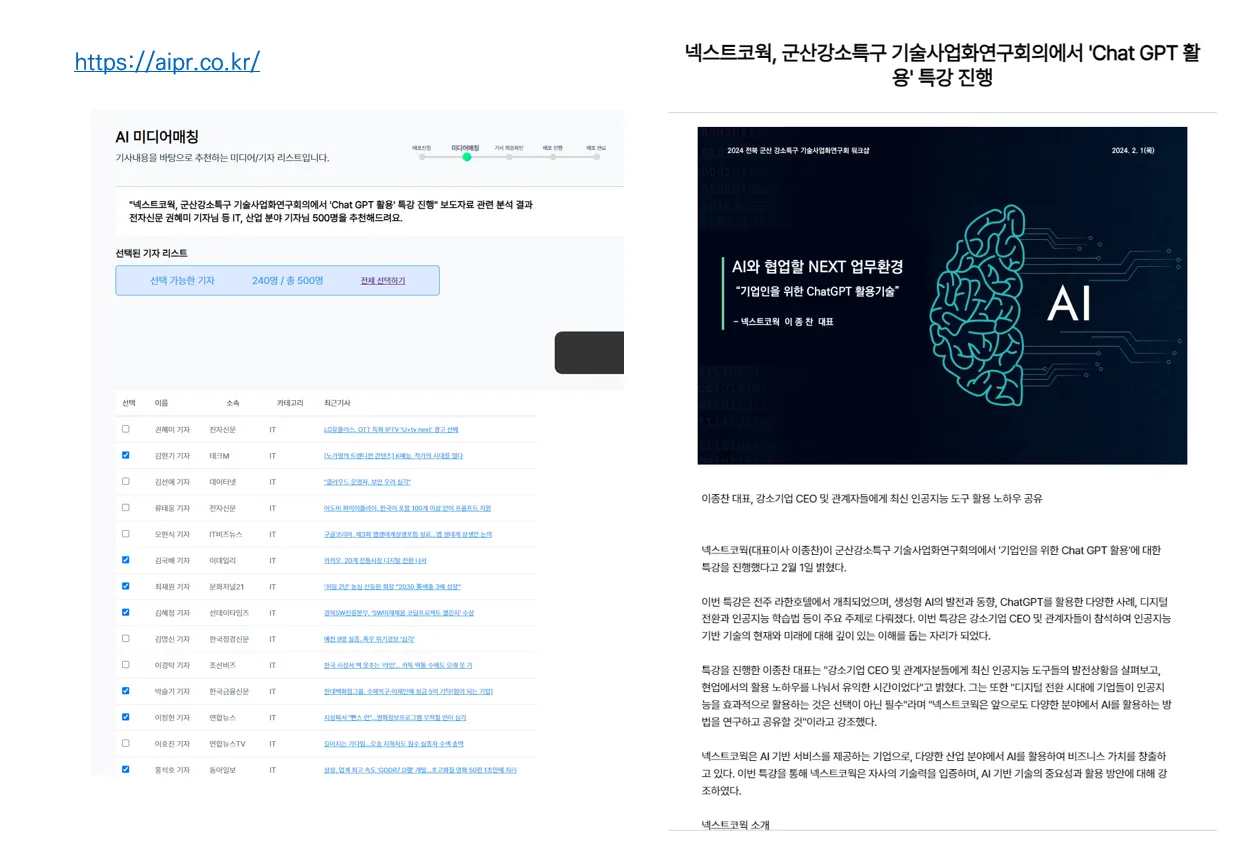The image size is (1256, 860).
Task: Click IT비즈뉴스 affiliation cell
Action: 225,534
